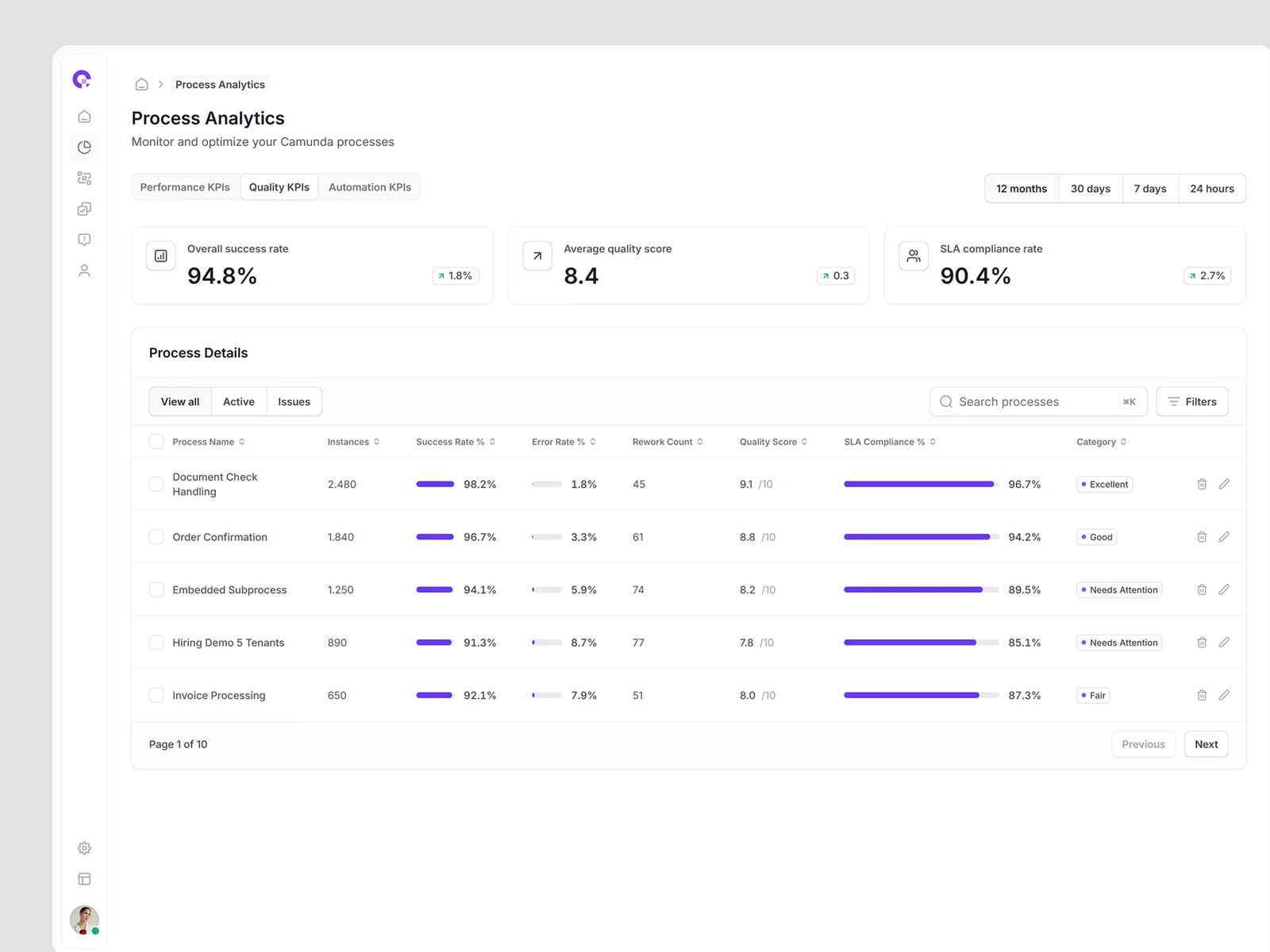Select the Hiring Demo 5 Tenants checkbox

[x=156, y=643]
